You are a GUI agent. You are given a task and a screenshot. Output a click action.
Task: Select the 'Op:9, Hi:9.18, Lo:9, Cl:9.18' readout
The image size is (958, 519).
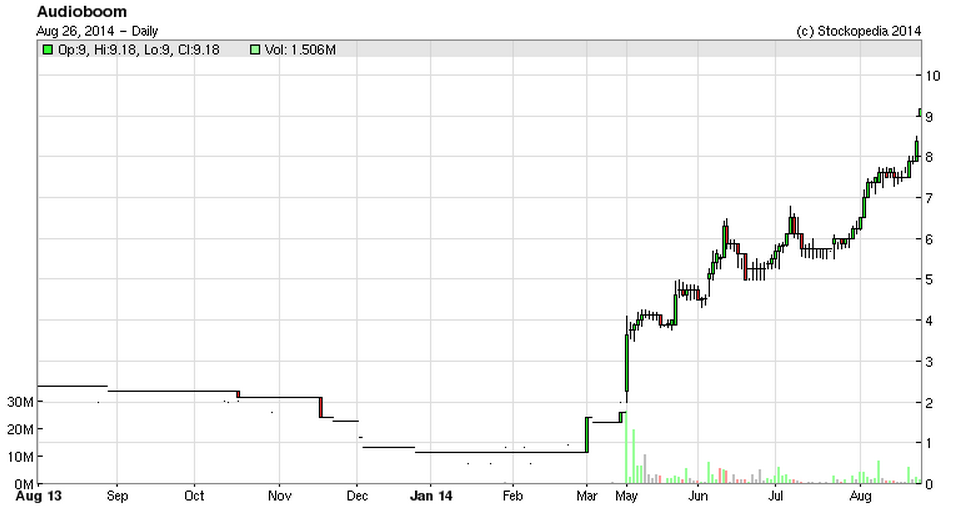coord(139,50)
